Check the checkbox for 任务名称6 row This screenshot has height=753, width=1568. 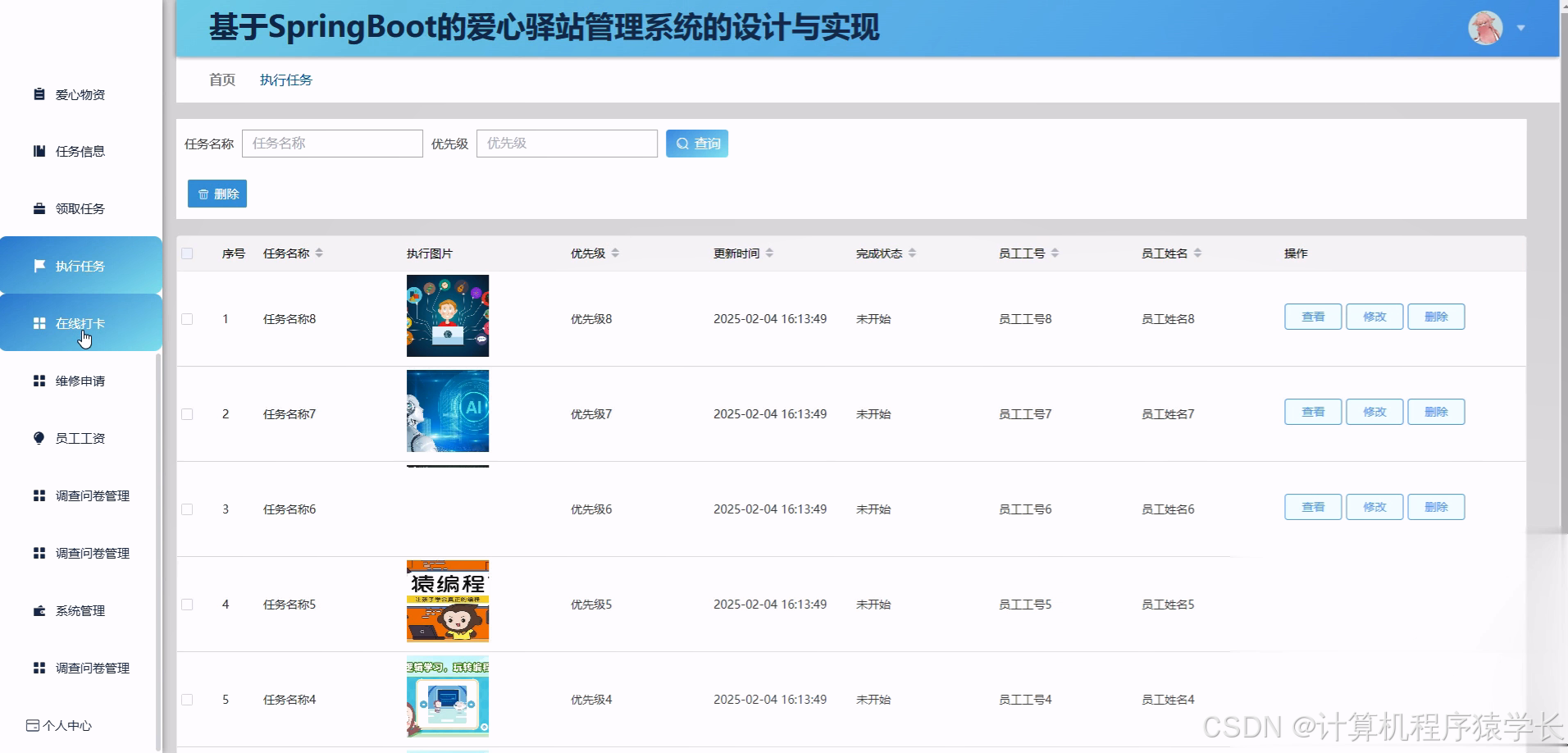[x=186, y=509]
